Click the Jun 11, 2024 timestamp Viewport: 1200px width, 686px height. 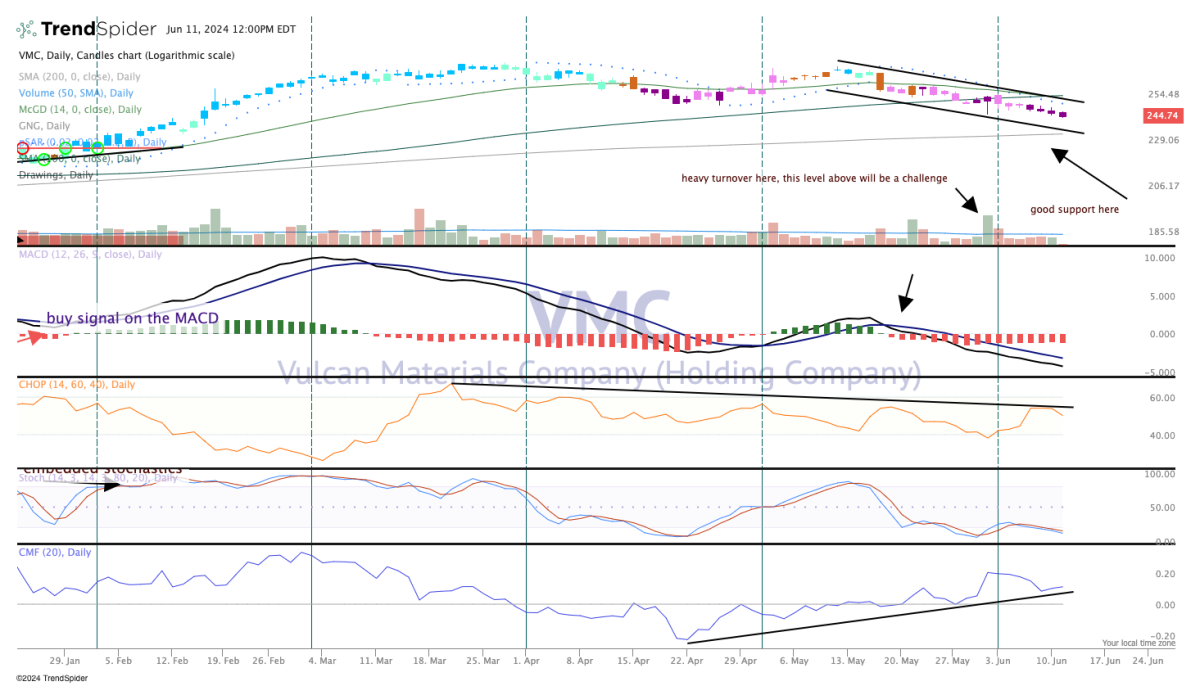[x=228, y=28]
